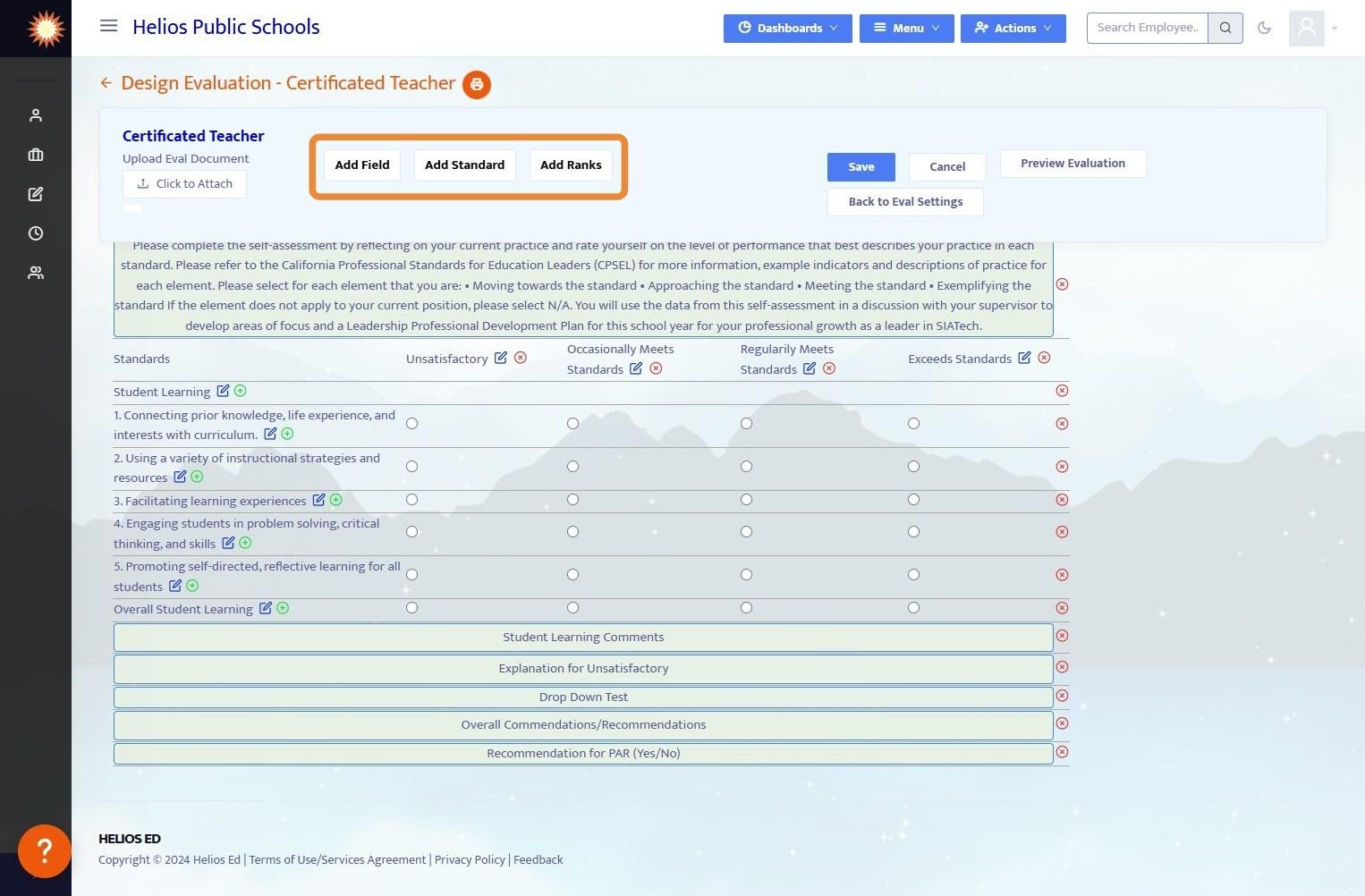Delete the Occasionally Meets Standards rank
The width and height of the screenshot is (1365, 896).
coord(656,368)
